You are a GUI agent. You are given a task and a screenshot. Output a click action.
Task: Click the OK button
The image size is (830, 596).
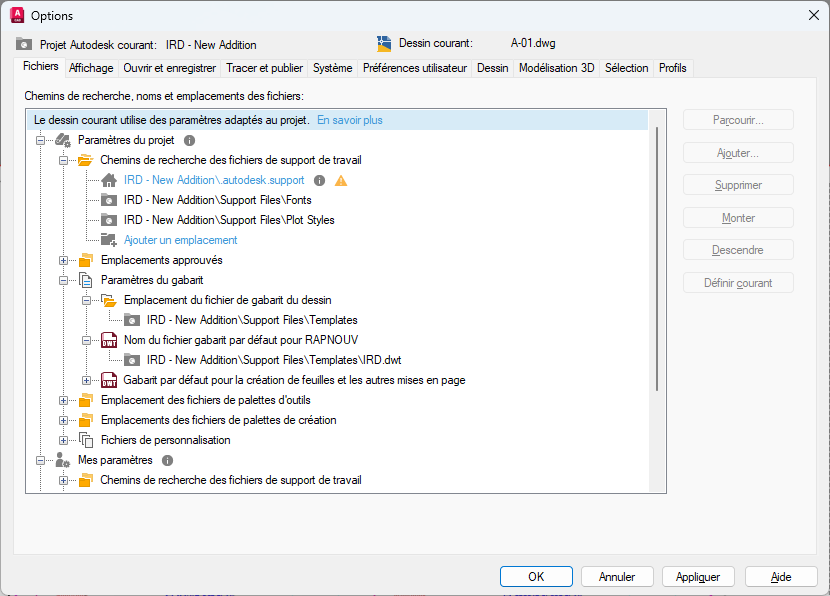[x=536, y=576]
